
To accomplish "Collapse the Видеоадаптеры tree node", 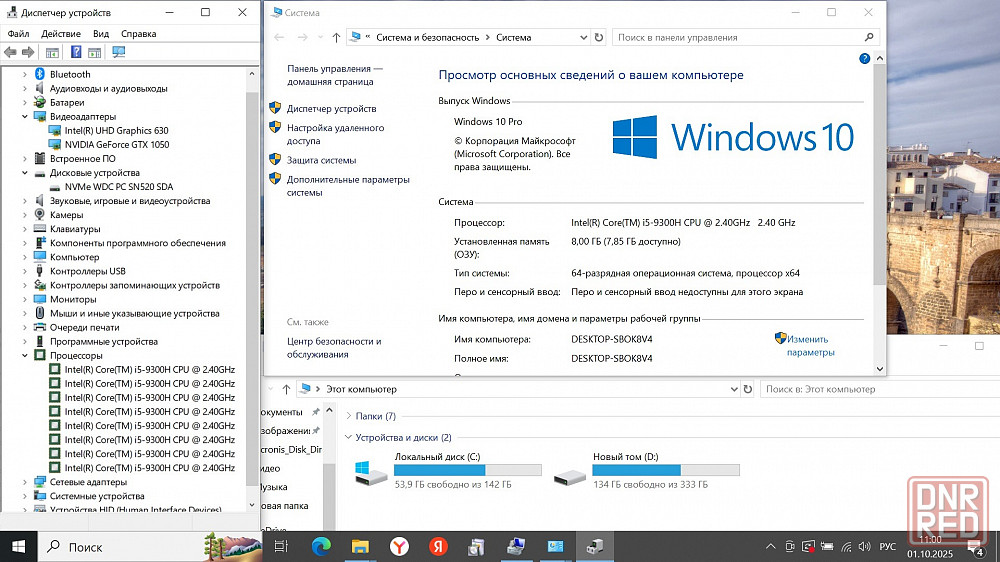I will tap(25, 116).
